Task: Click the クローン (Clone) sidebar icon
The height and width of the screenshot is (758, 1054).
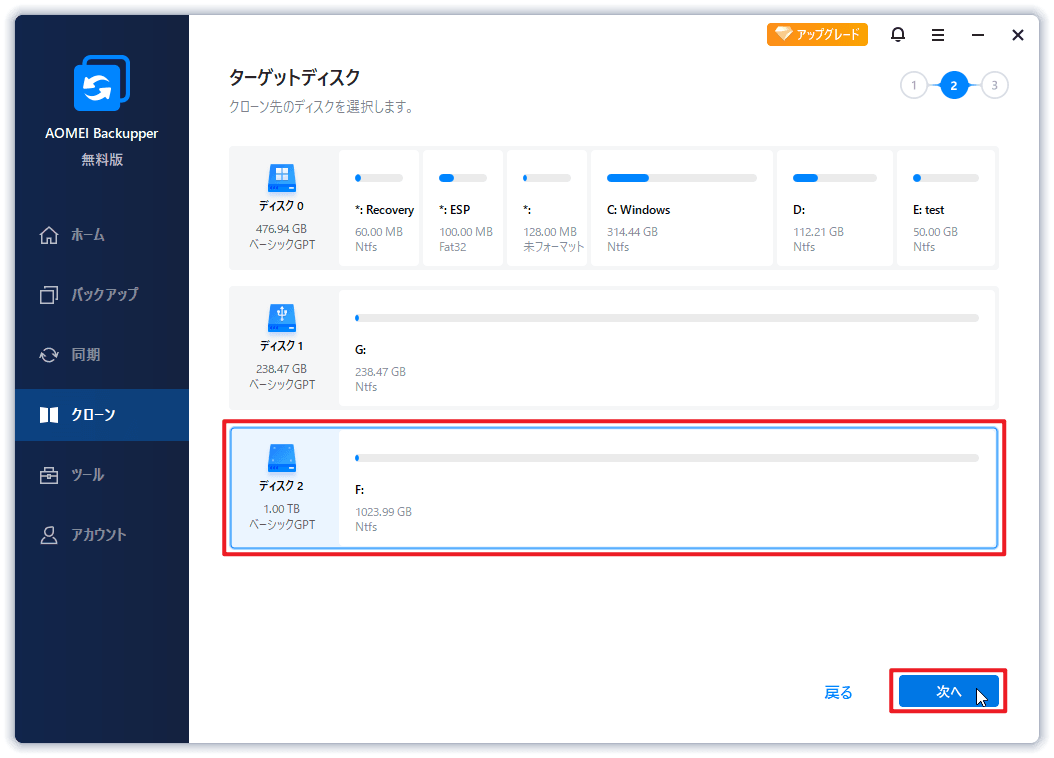Action: pyautogui.click(x=48, y=414)
